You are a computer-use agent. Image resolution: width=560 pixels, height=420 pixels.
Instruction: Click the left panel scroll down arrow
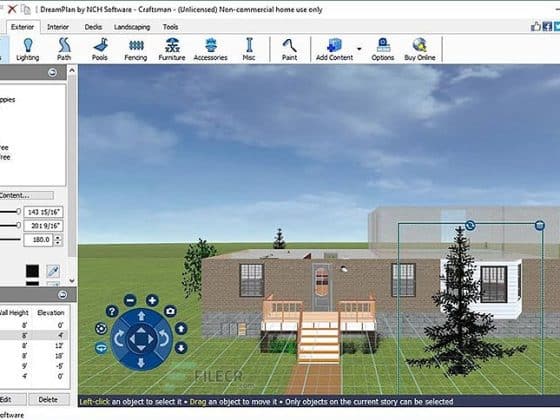72,281
